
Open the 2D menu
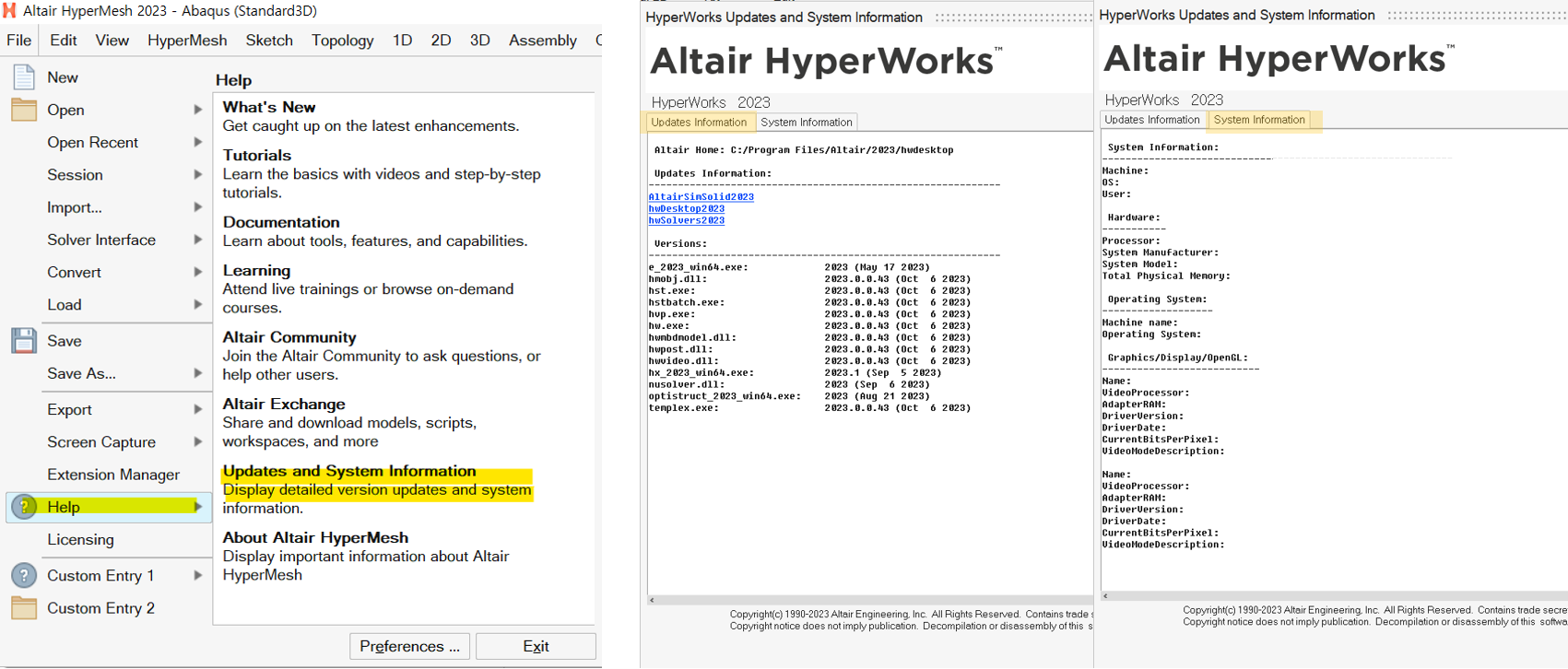[x=441, y=41]
